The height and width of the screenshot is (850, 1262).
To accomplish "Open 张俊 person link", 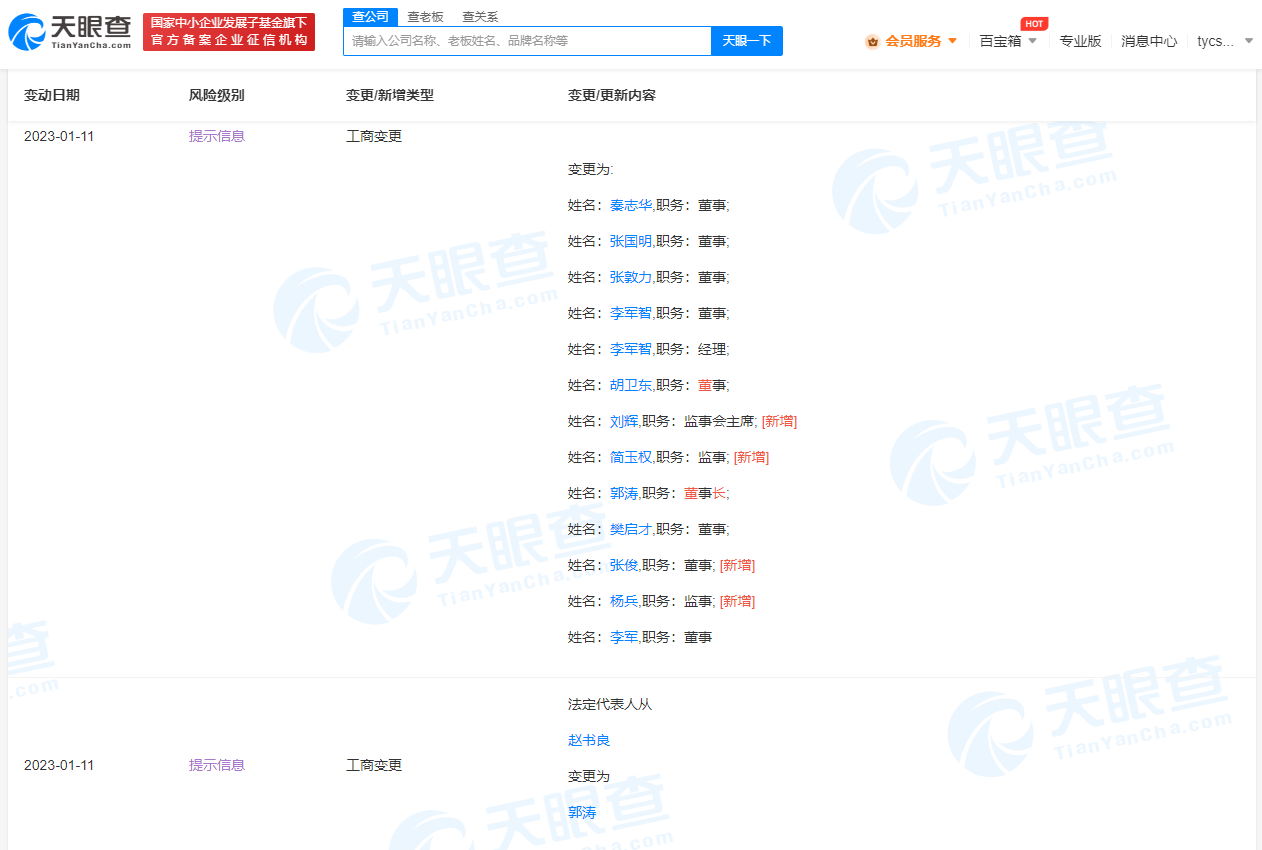I will [624, 565].
